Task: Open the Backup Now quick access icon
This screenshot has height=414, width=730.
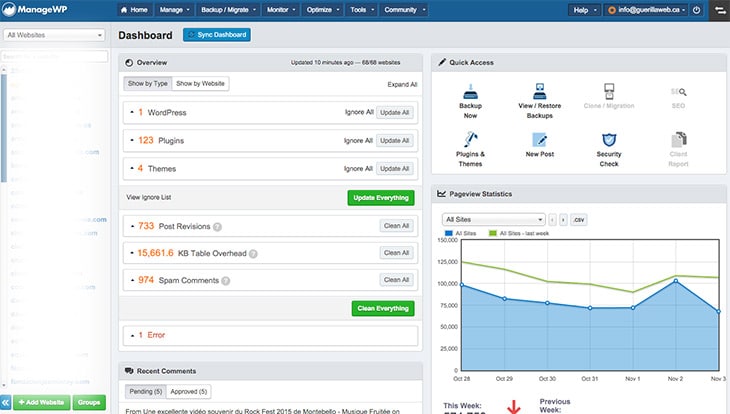Action: pos(470,91)
